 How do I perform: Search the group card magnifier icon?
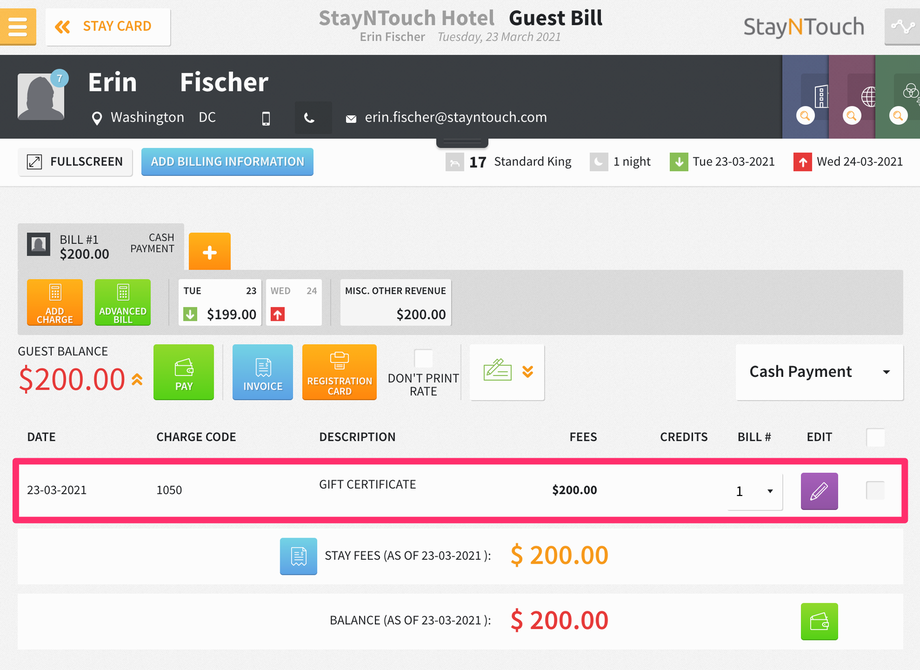click(898, 116)
